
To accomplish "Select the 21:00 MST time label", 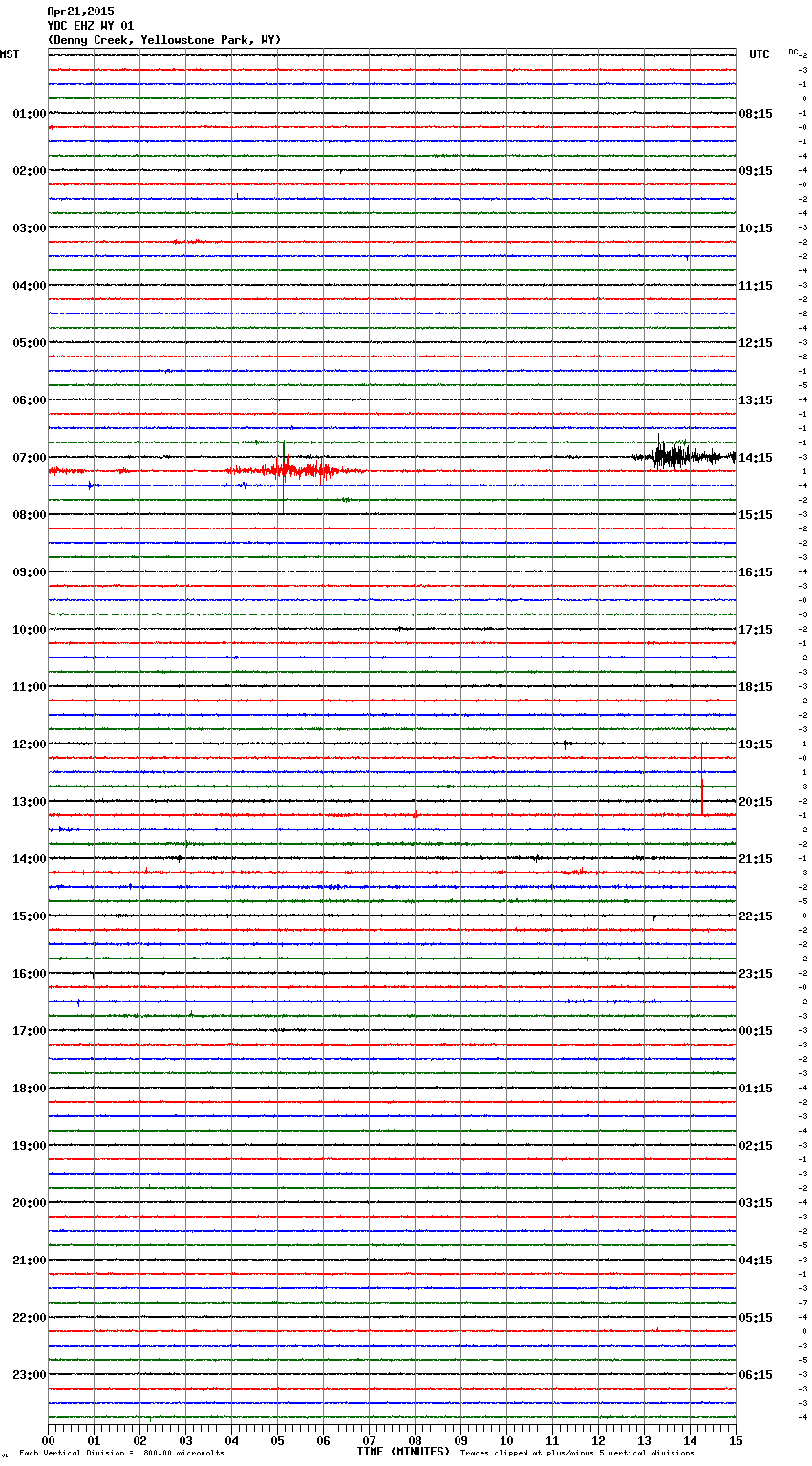I will pos(30,1261).
